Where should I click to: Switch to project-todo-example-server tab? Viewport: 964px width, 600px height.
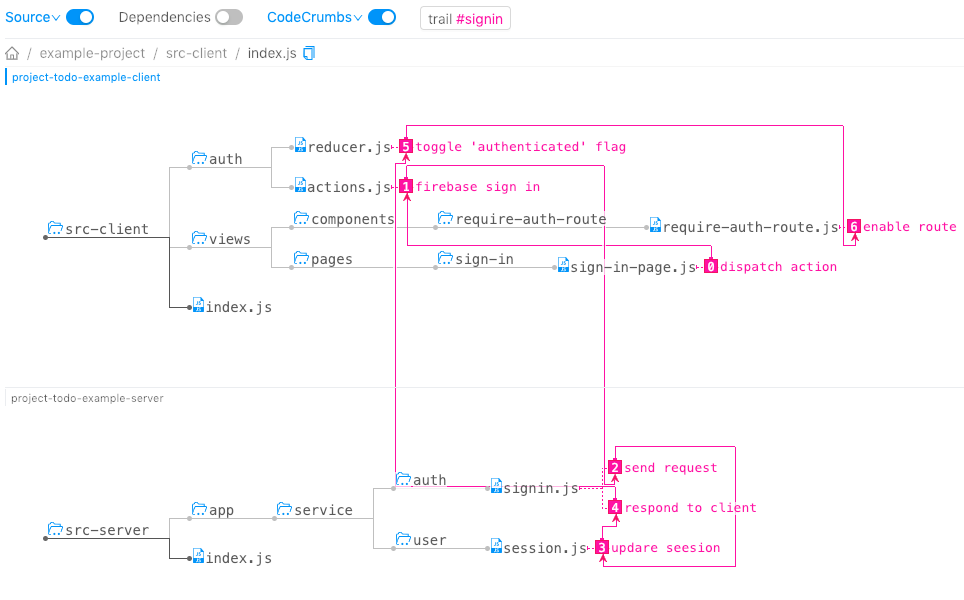87,398
